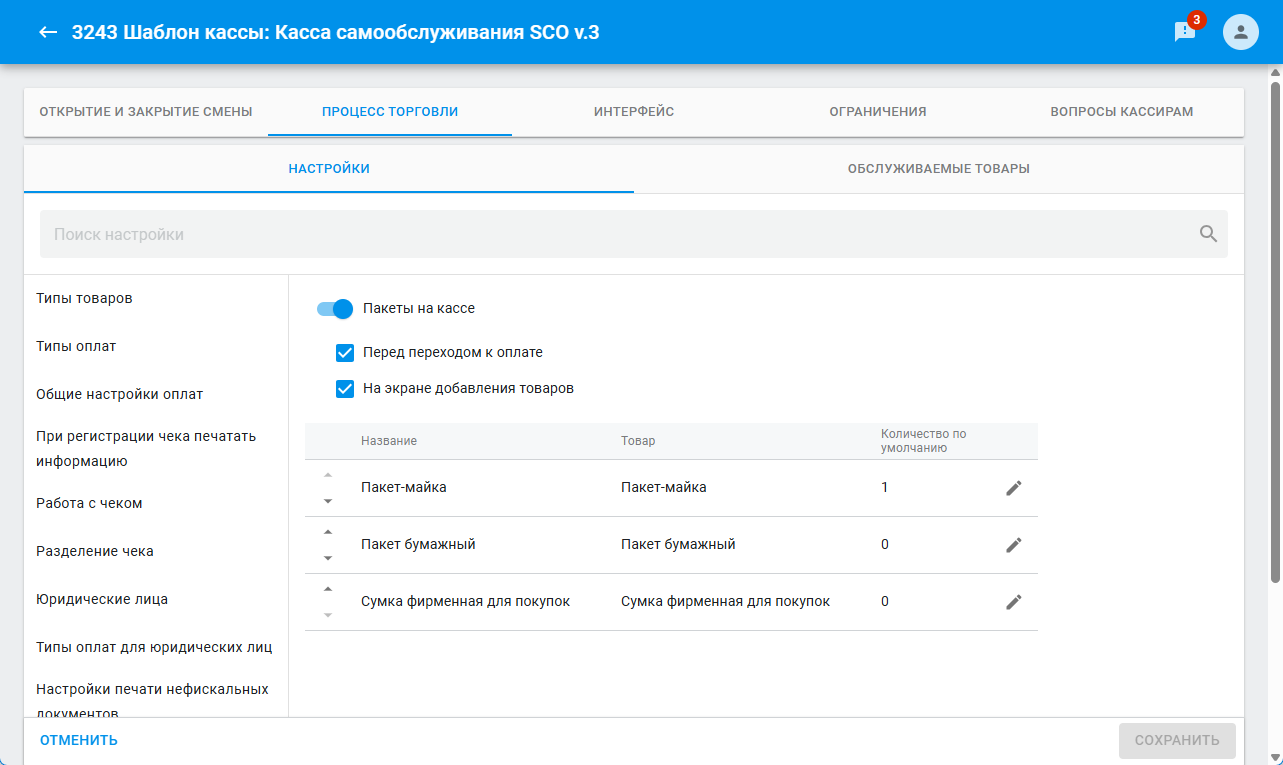Viewport: 1283px width, 765px height.
Task: Click the Товар column header
Action: tap(638, 441)
